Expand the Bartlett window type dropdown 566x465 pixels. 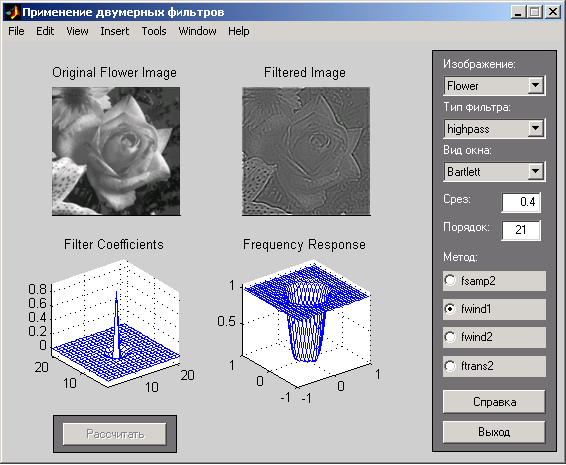(536, 171)
